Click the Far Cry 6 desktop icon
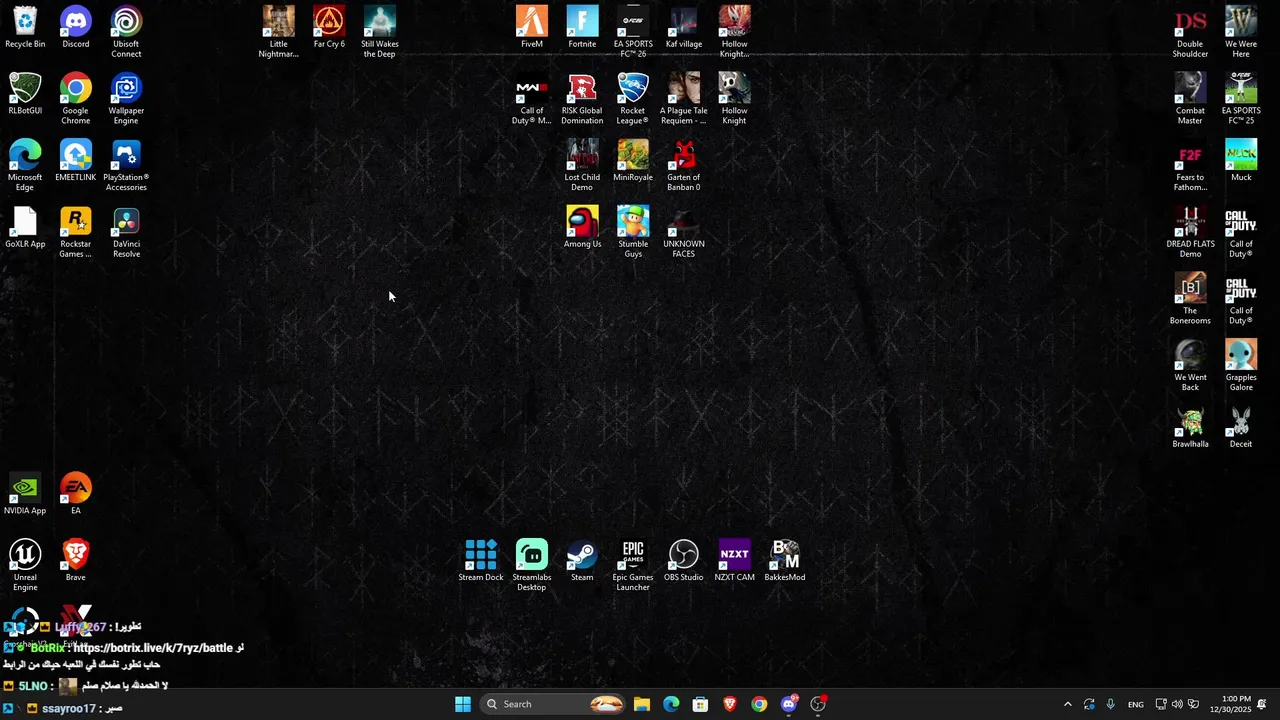Image resolution: width=1280 pixels, height=720 pixels. click(x=329, y=28)
